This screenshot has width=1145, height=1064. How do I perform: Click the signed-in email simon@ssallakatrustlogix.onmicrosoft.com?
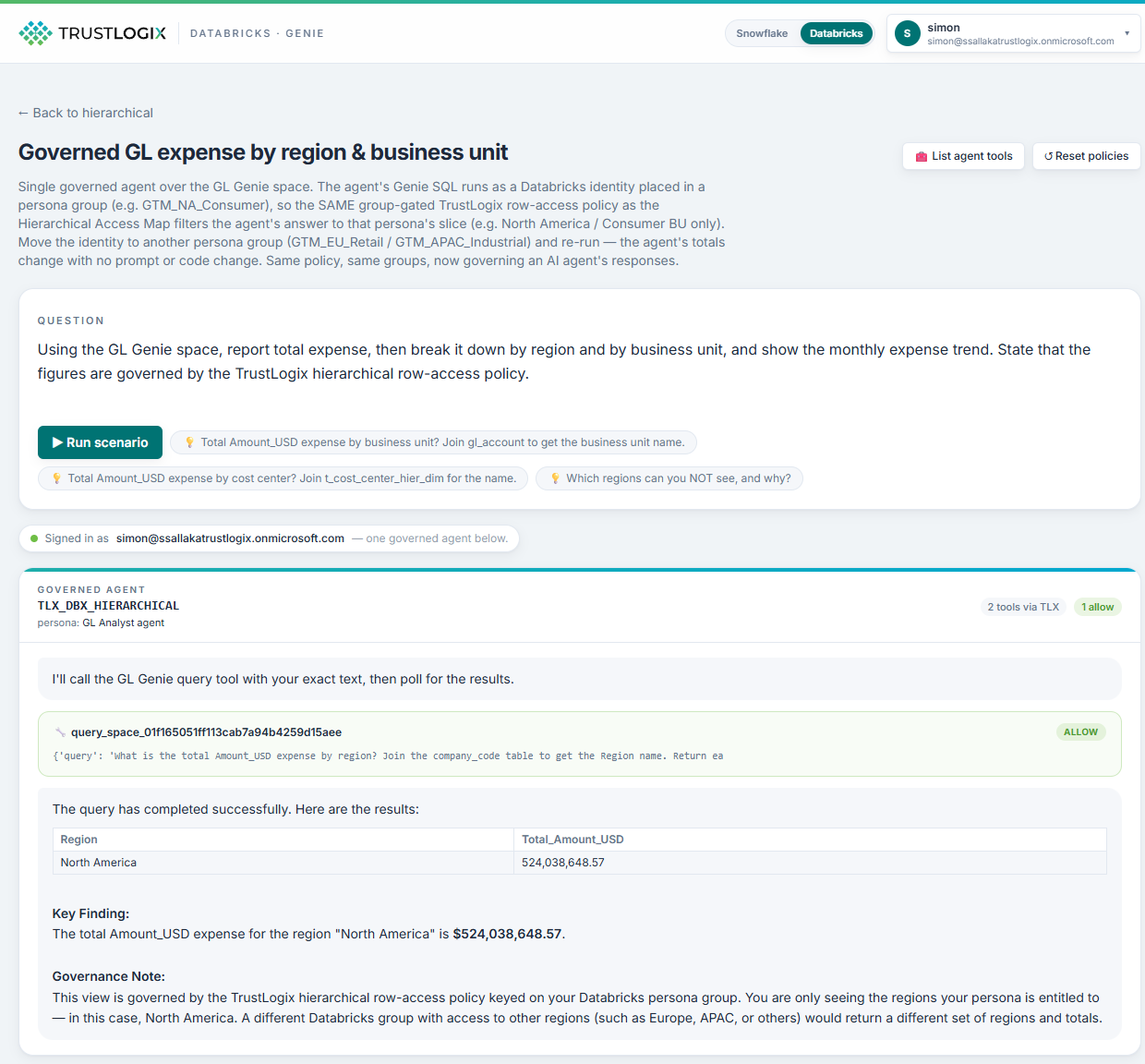(230, 538)
